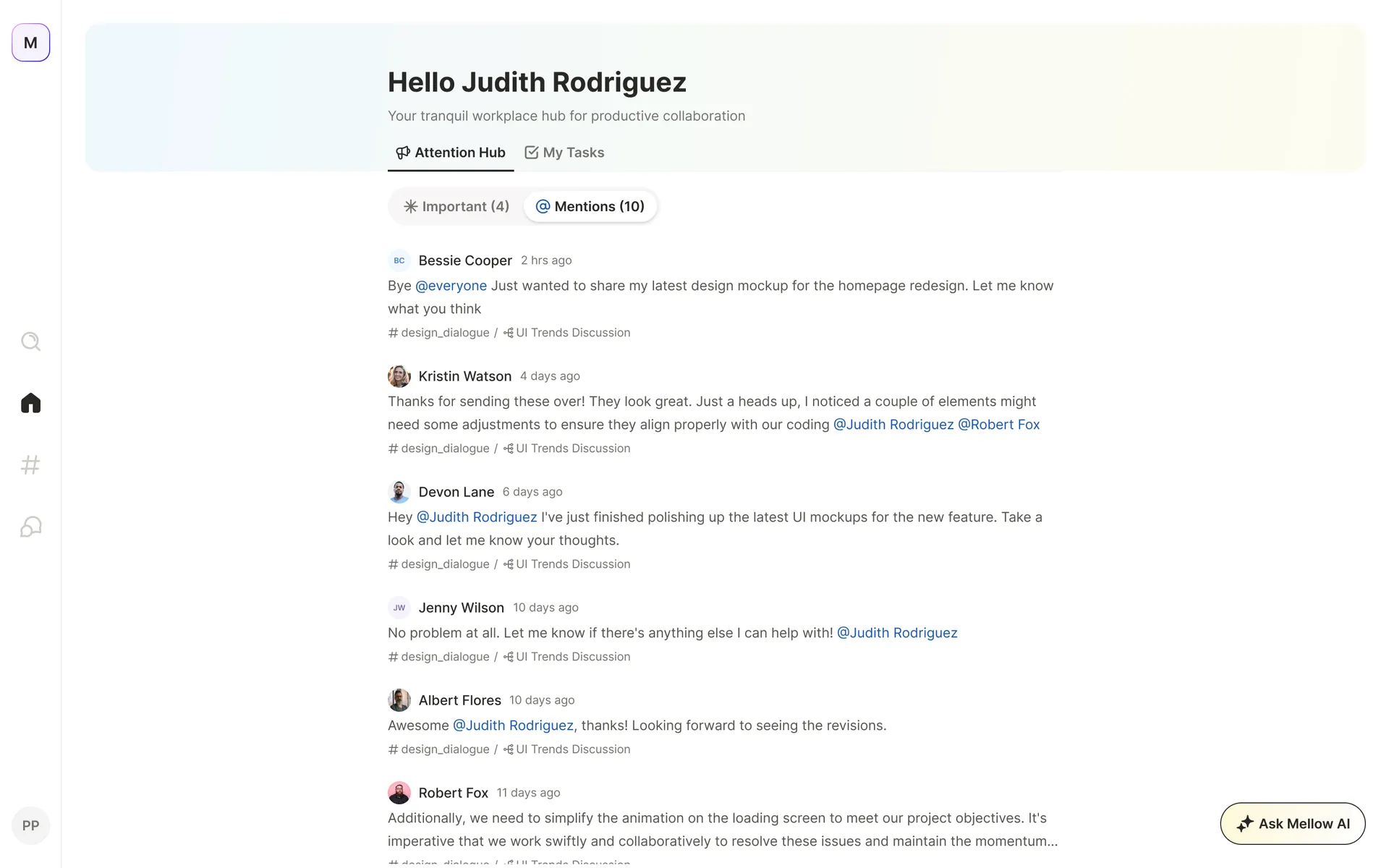Image resolution: width=1389 pixels, height=868 pixels.
Task: Click @Judith Rodriguez in Kristin Watson's message
Action: coord(893,425)
